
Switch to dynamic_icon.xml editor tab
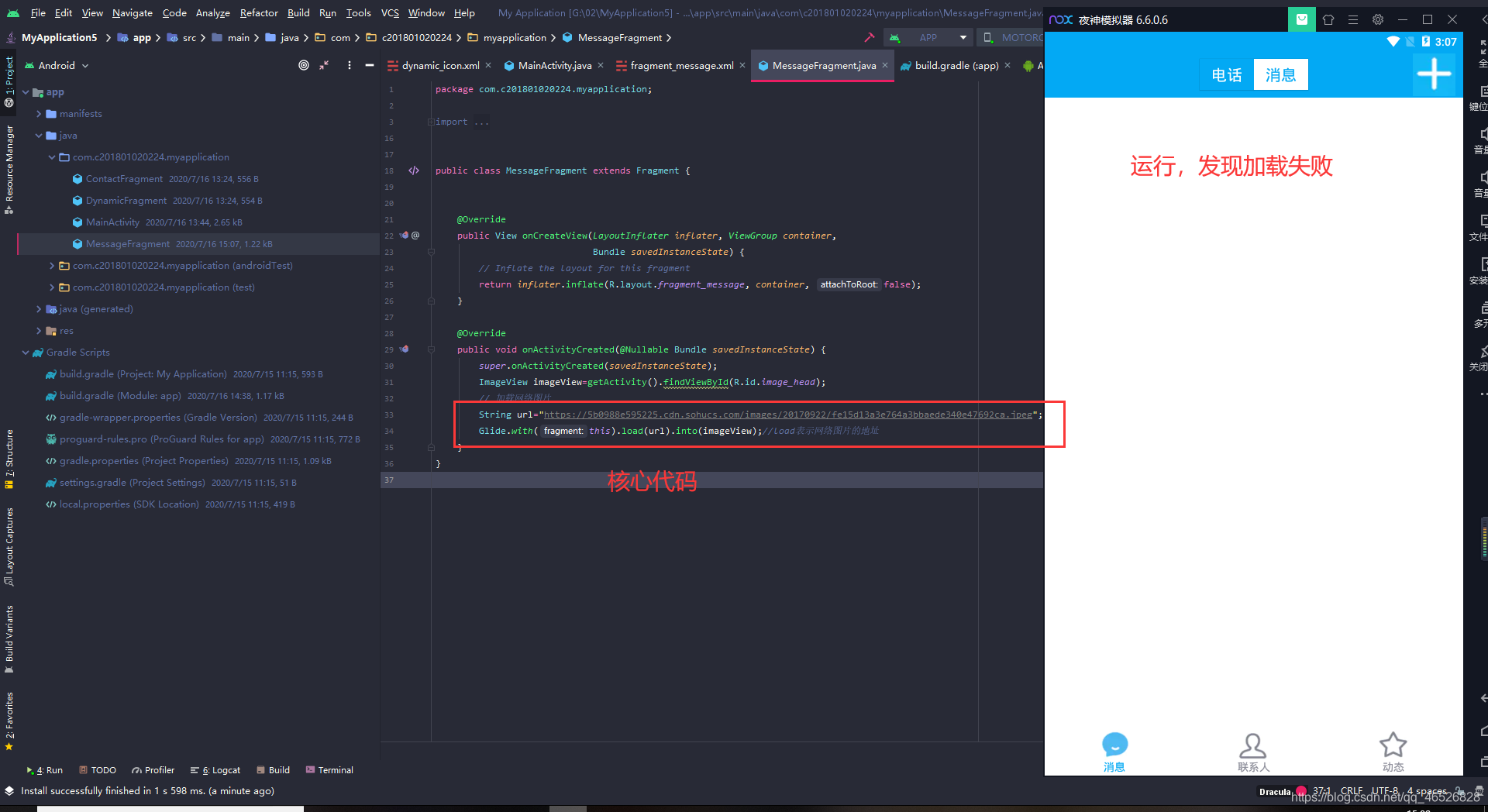[440, 65]
